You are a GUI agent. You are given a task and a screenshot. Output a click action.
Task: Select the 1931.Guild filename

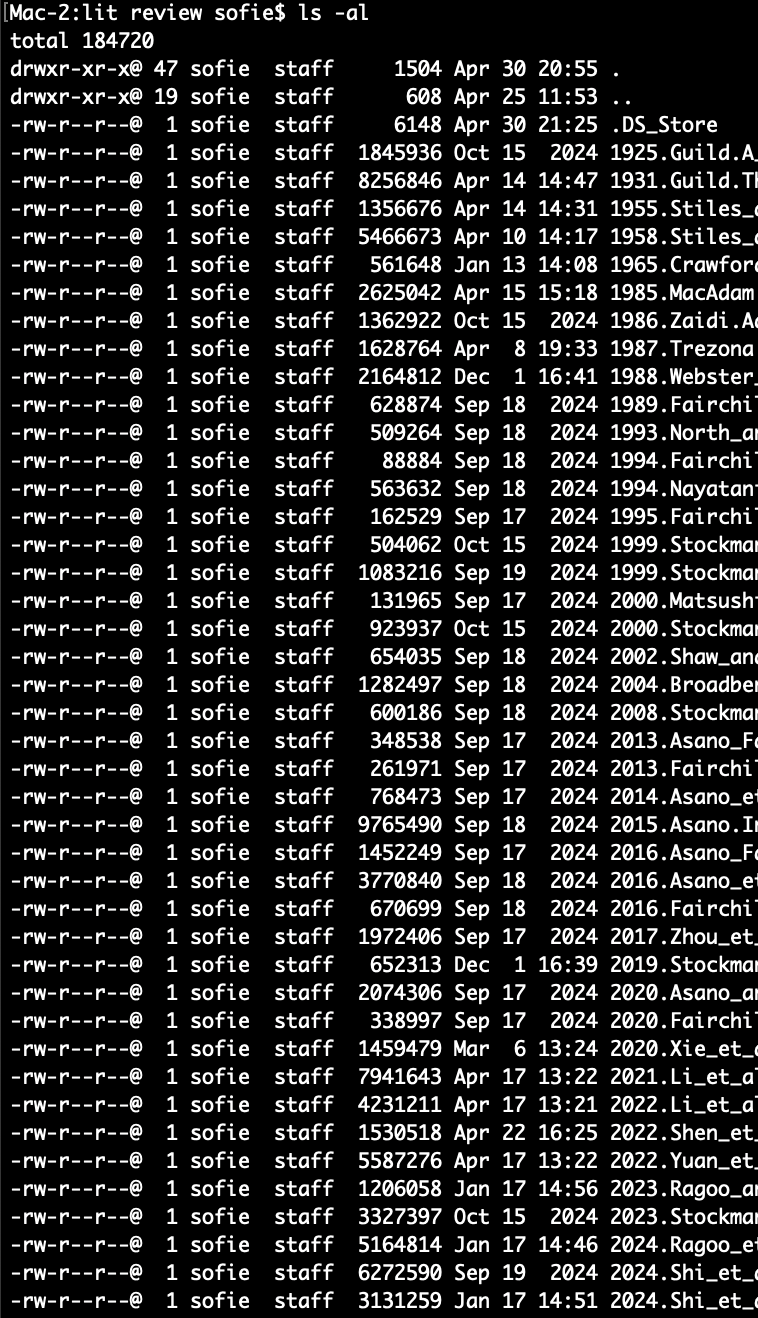coord(684,181)
